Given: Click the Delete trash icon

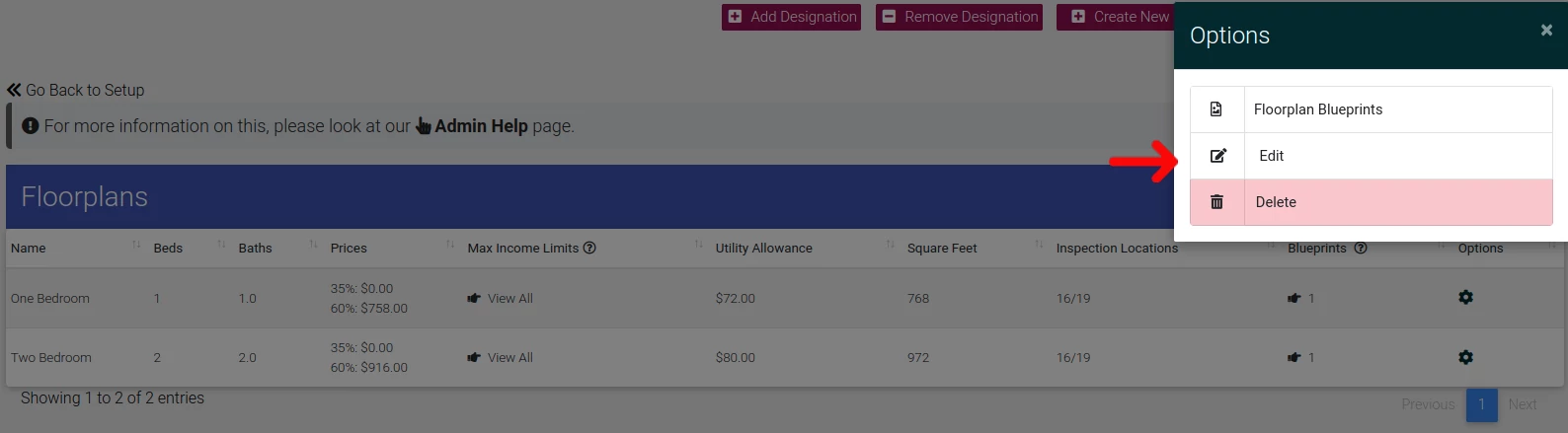Looking at the screenshot, I should click(1216, 202).
